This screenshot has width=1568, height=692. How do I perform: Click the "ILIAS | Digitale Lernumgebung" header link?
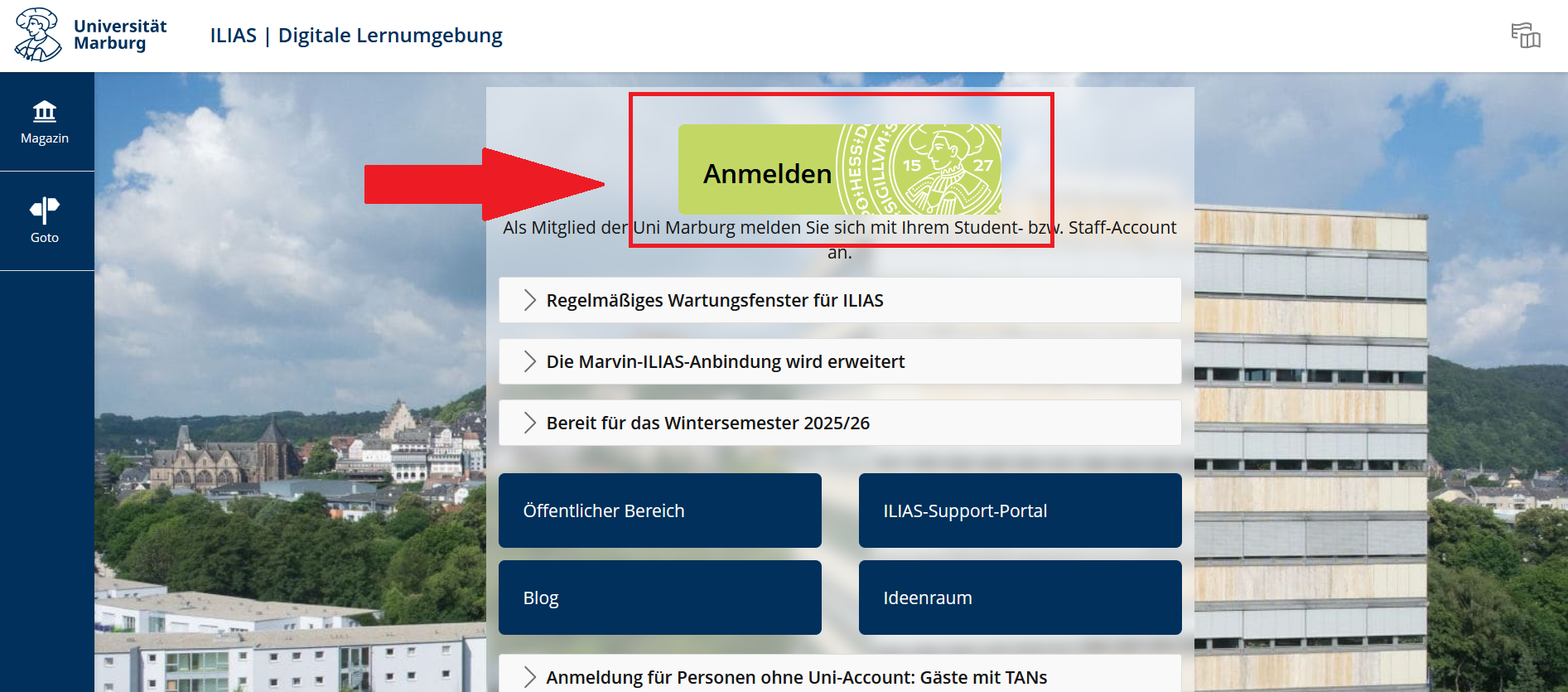[x=355, y=35]
